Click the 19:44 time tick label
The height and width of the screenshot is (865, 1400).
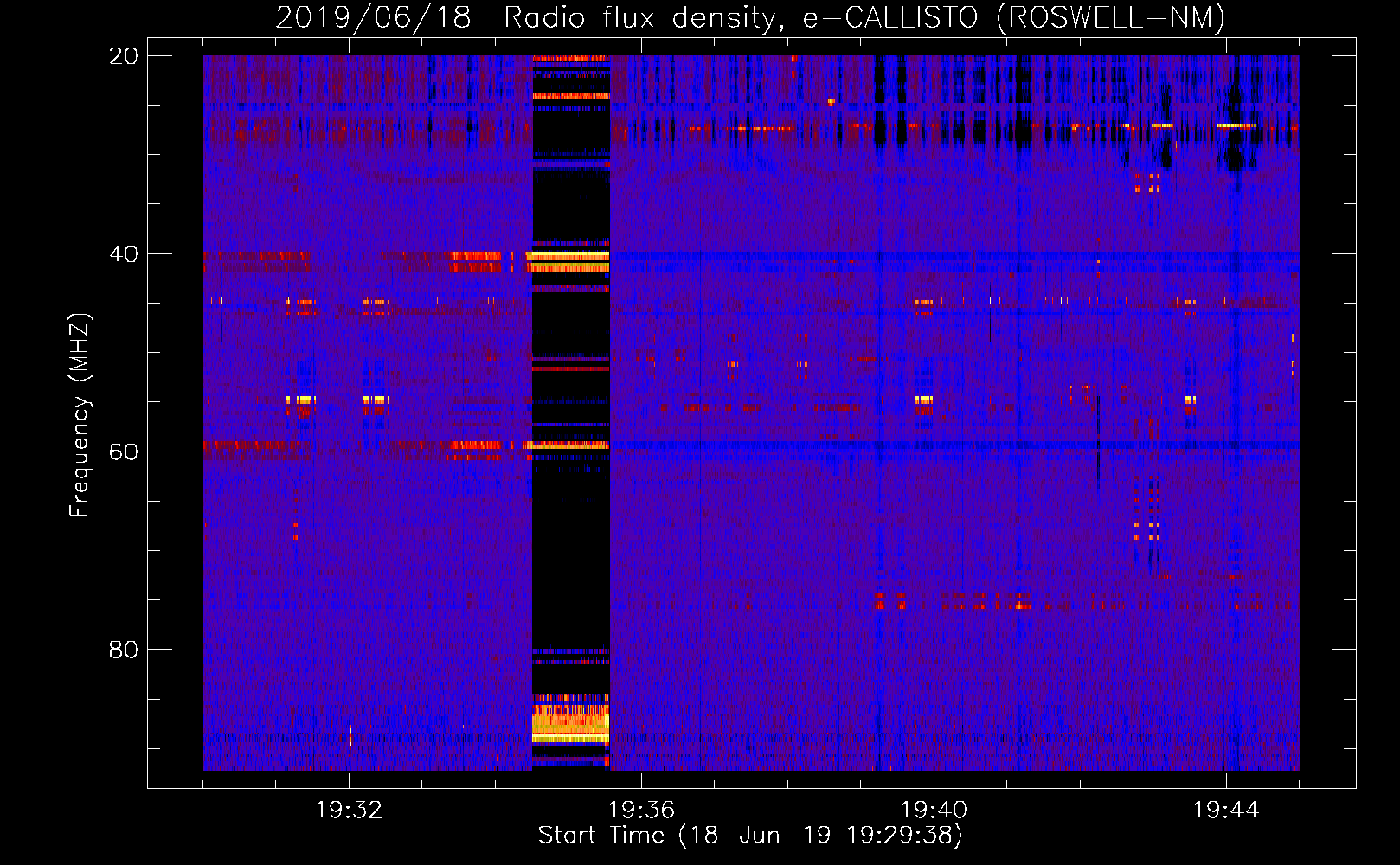[1226, 811]
